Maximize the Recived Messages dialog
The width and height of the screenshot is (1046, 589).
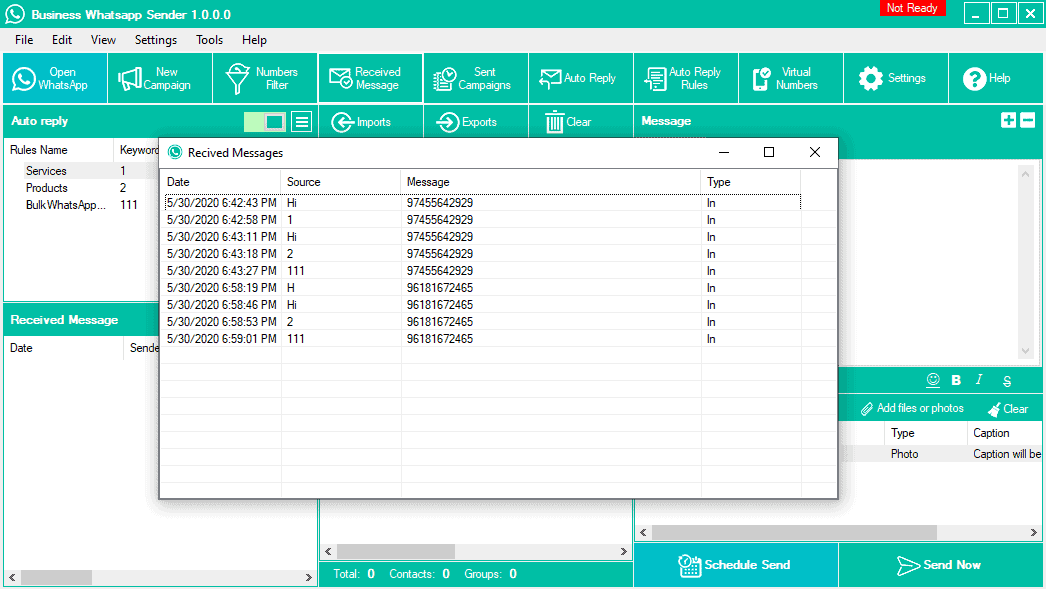pos(769,152)
